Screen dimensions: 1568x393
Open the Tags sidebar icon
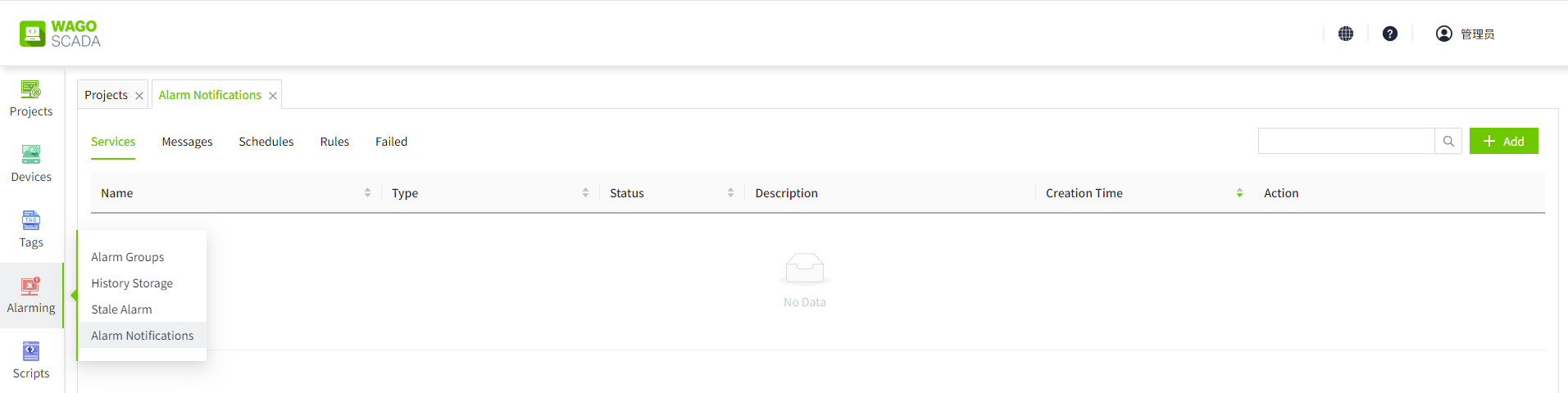coord(31,229)
